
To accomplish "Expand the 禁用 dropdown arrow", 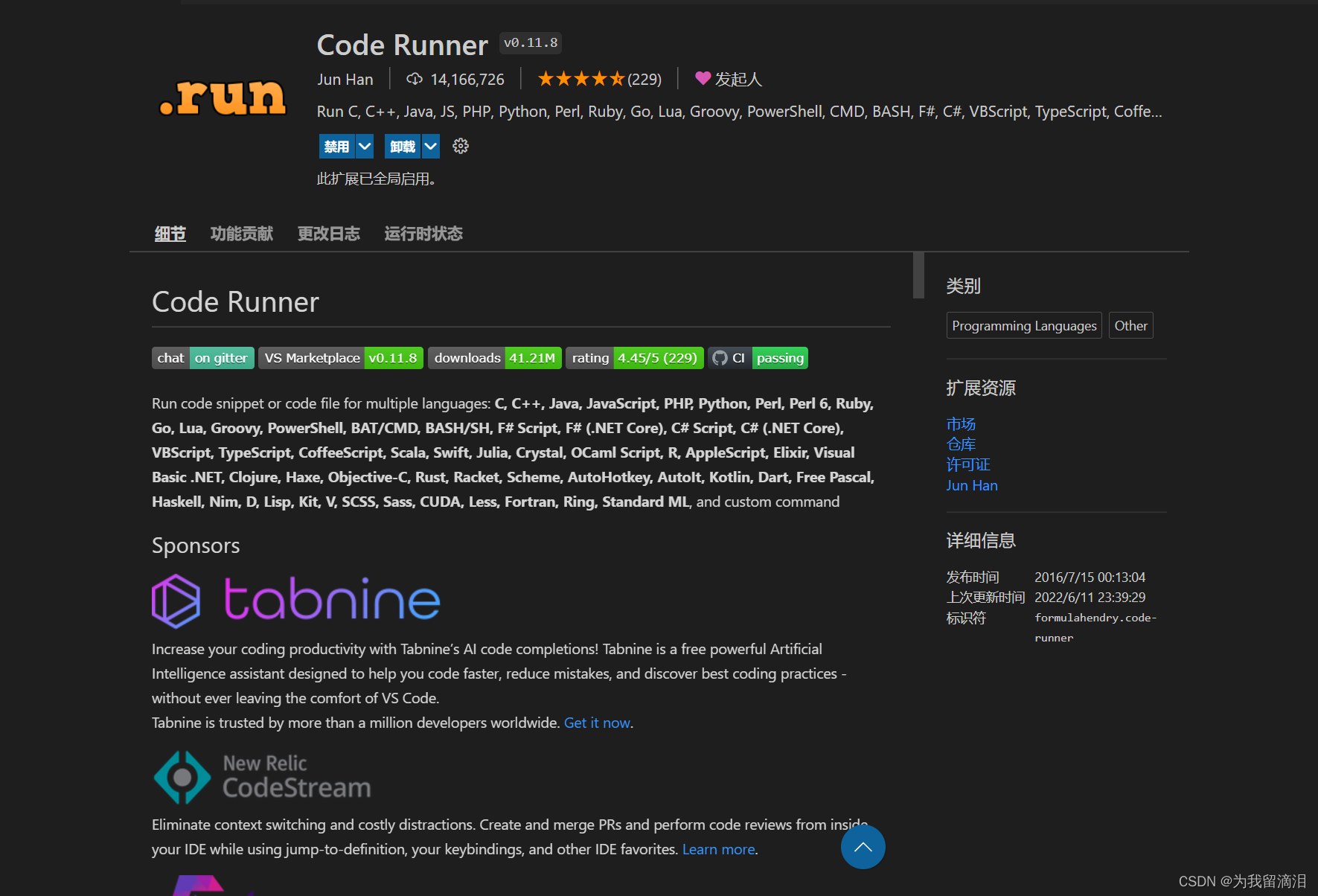I will (365, 147).
